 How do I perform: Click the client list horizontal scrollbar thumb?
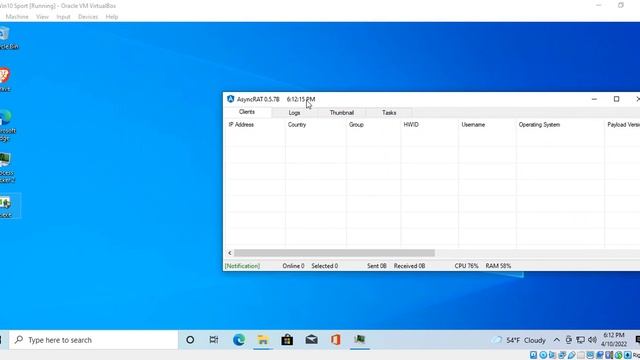click(x=334, y=253)
